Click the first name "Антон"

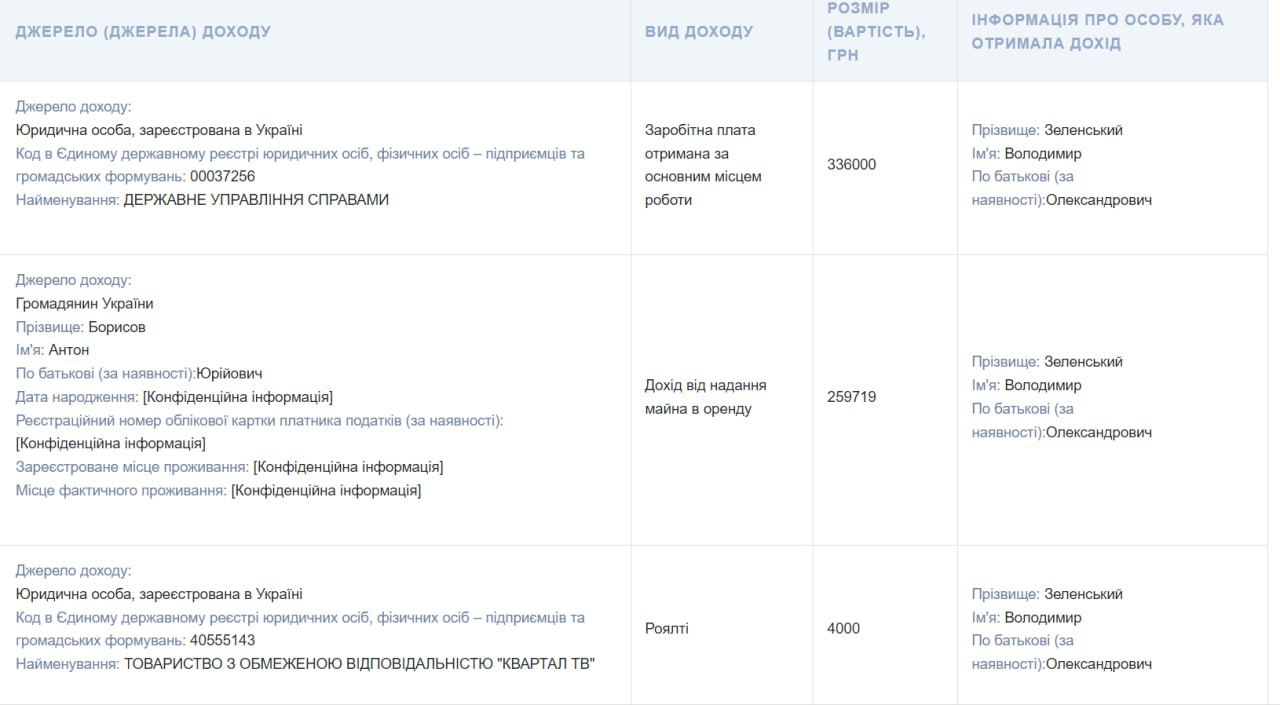[x=69, y=350]
